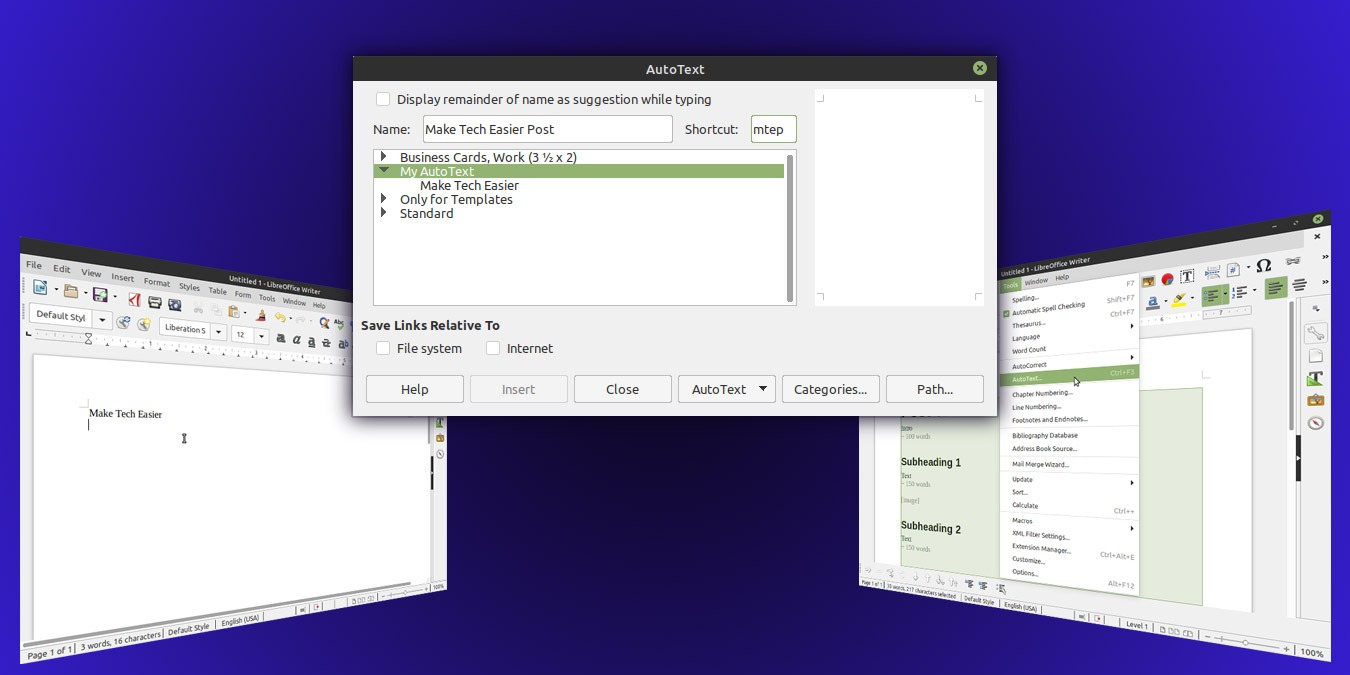The image size is (1350, 675).
Task: Click inside the Shortcut field showing mtep
Action: click(772, 129)
